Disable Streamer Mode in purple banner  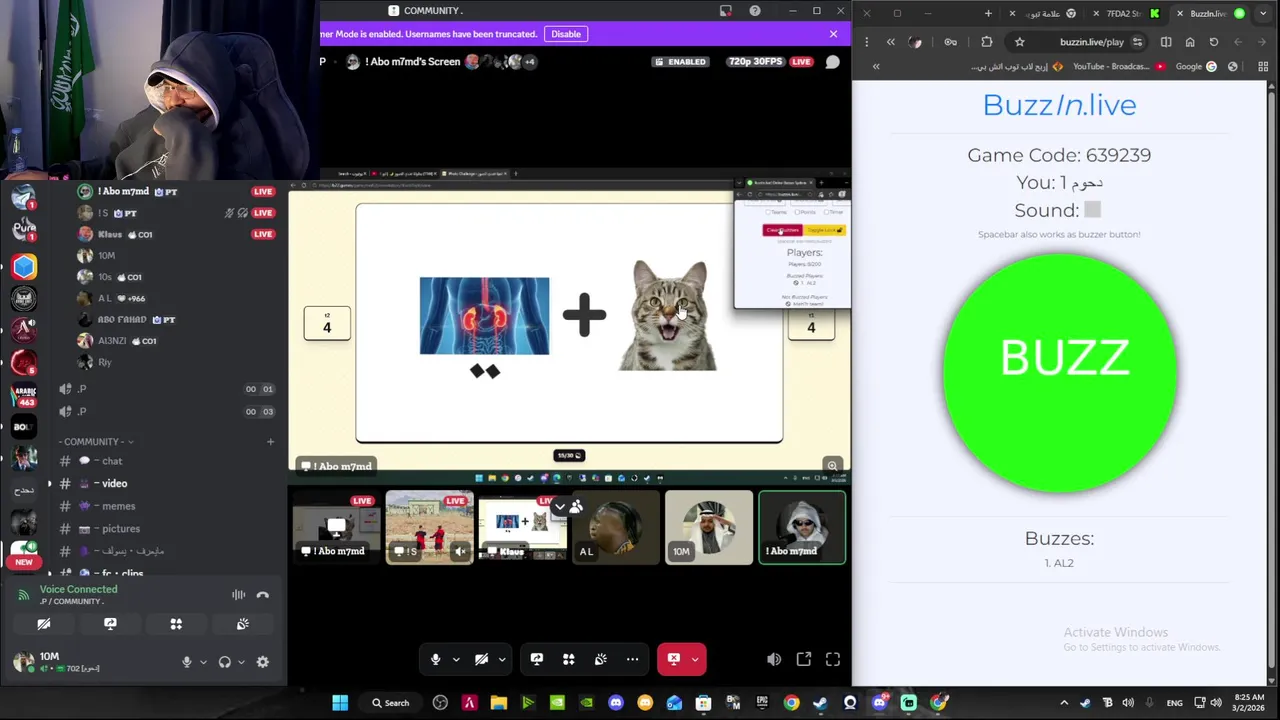coord(565,34)
